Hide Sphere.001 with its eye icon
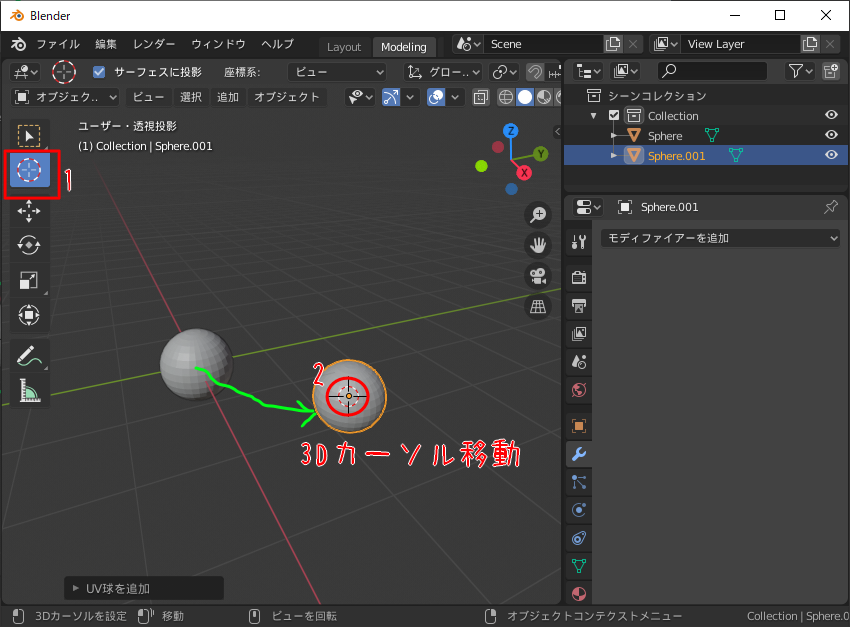 831,155
